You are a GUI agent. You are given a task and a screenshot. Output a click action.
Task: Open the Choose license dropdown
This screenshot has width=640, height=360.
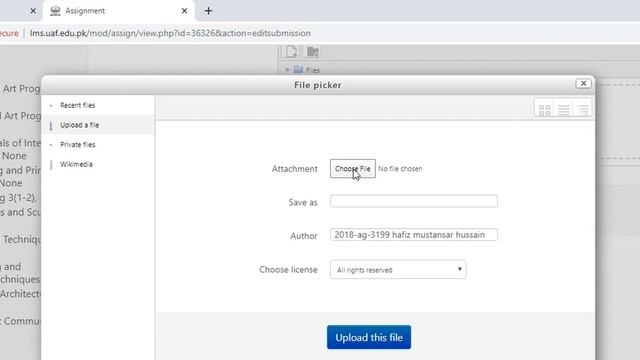pos(398,269)
